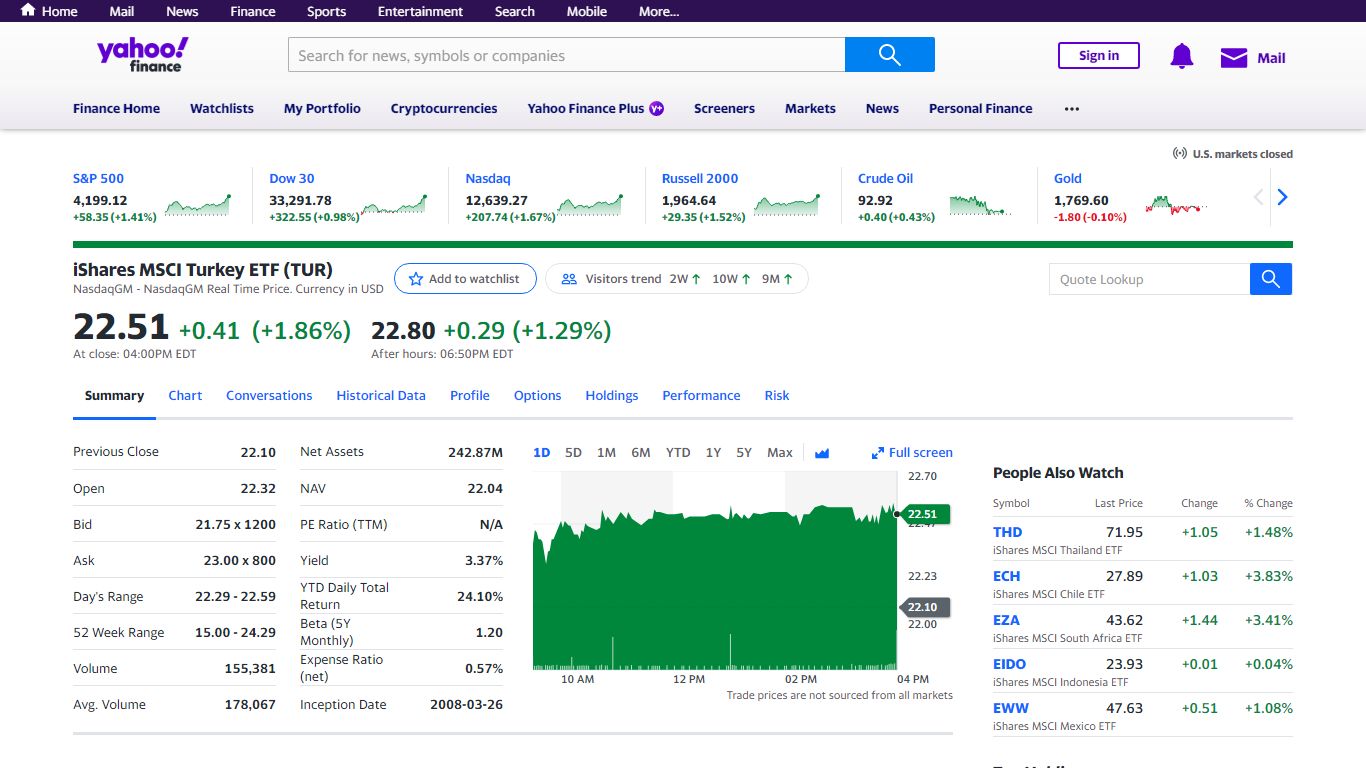Click the Net Assets value 242.87M
Screen dimensions: 1366x768
coord(475,452)
